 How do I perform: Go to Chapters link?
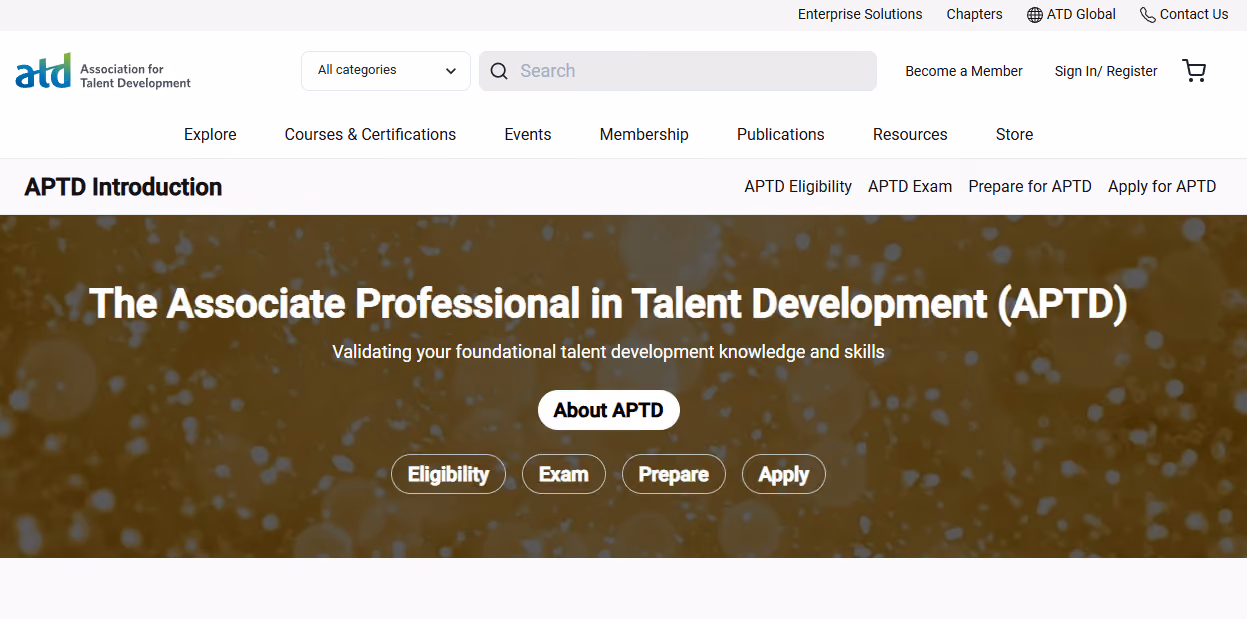pos(974,14)
